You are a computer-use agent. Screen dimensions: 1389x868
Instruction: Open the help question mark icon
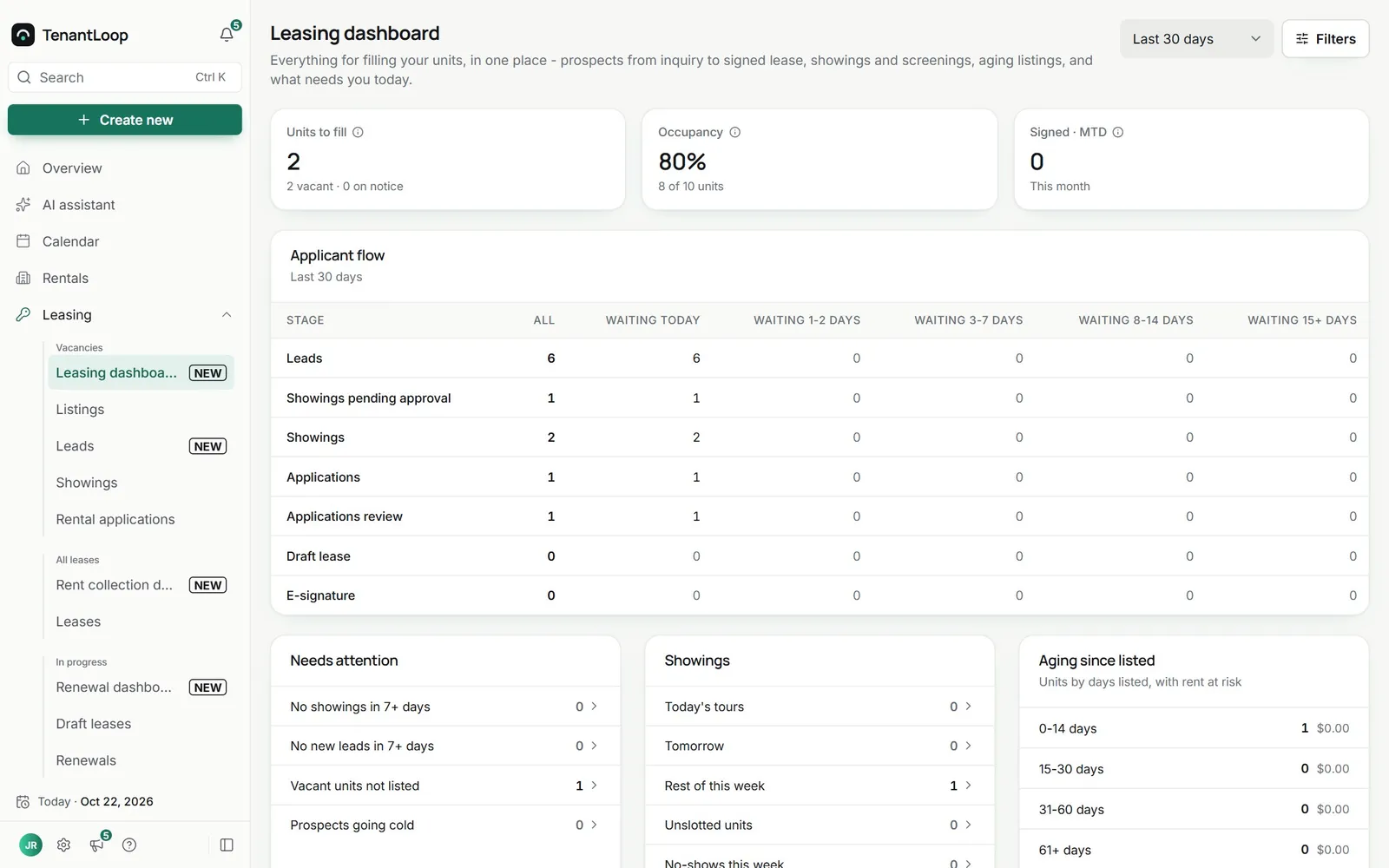(129, 845)
